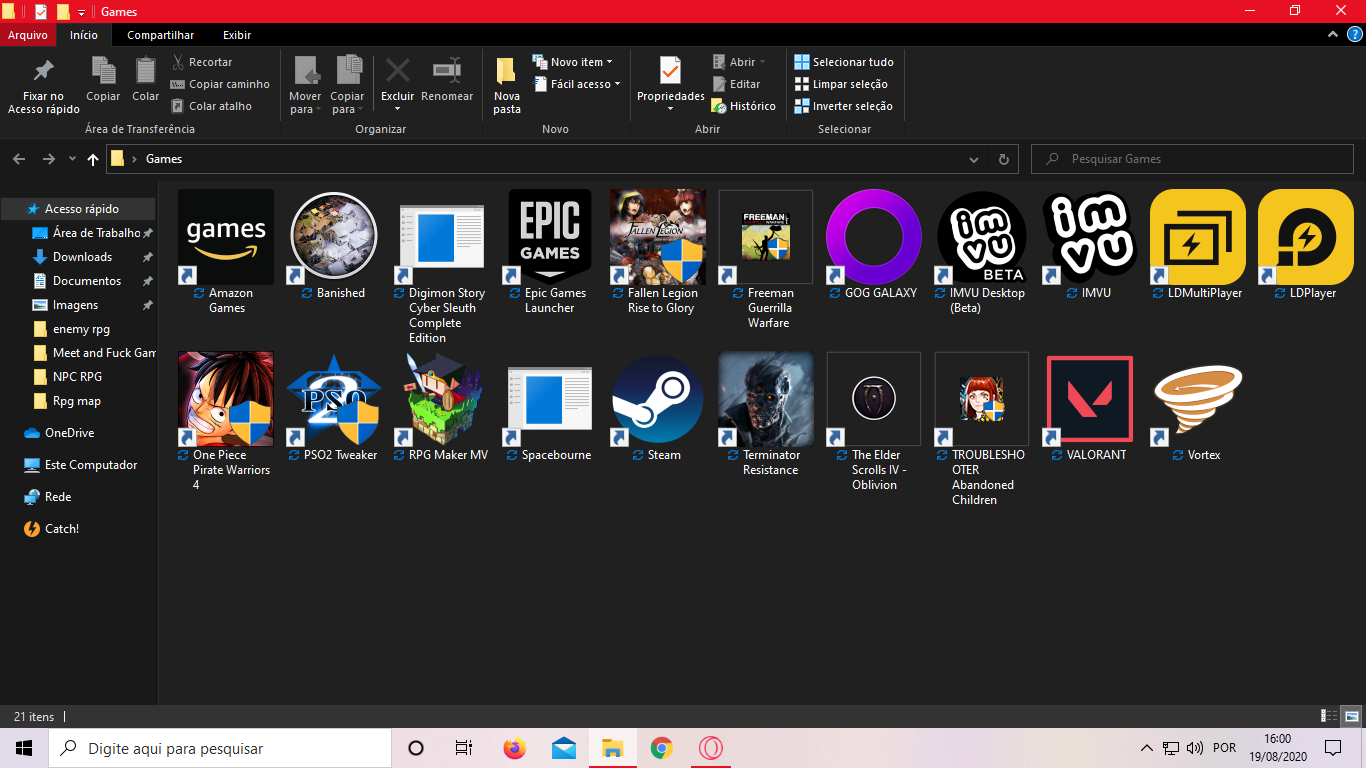
Task: Open OneDrive in the navigation pane
Action: tap(69, 433)
